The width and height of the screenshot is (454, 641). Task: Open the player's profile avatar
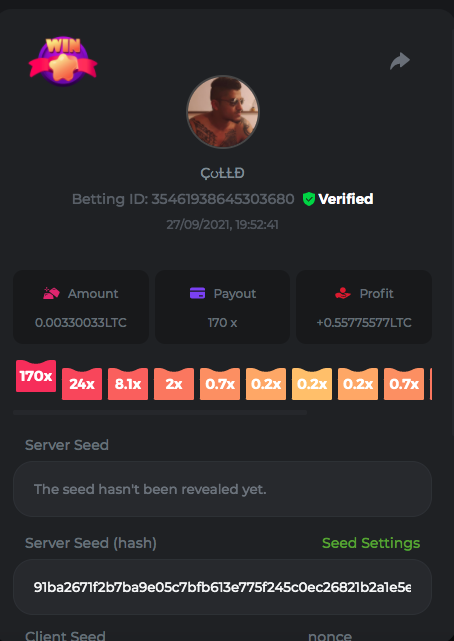[223, 112]
